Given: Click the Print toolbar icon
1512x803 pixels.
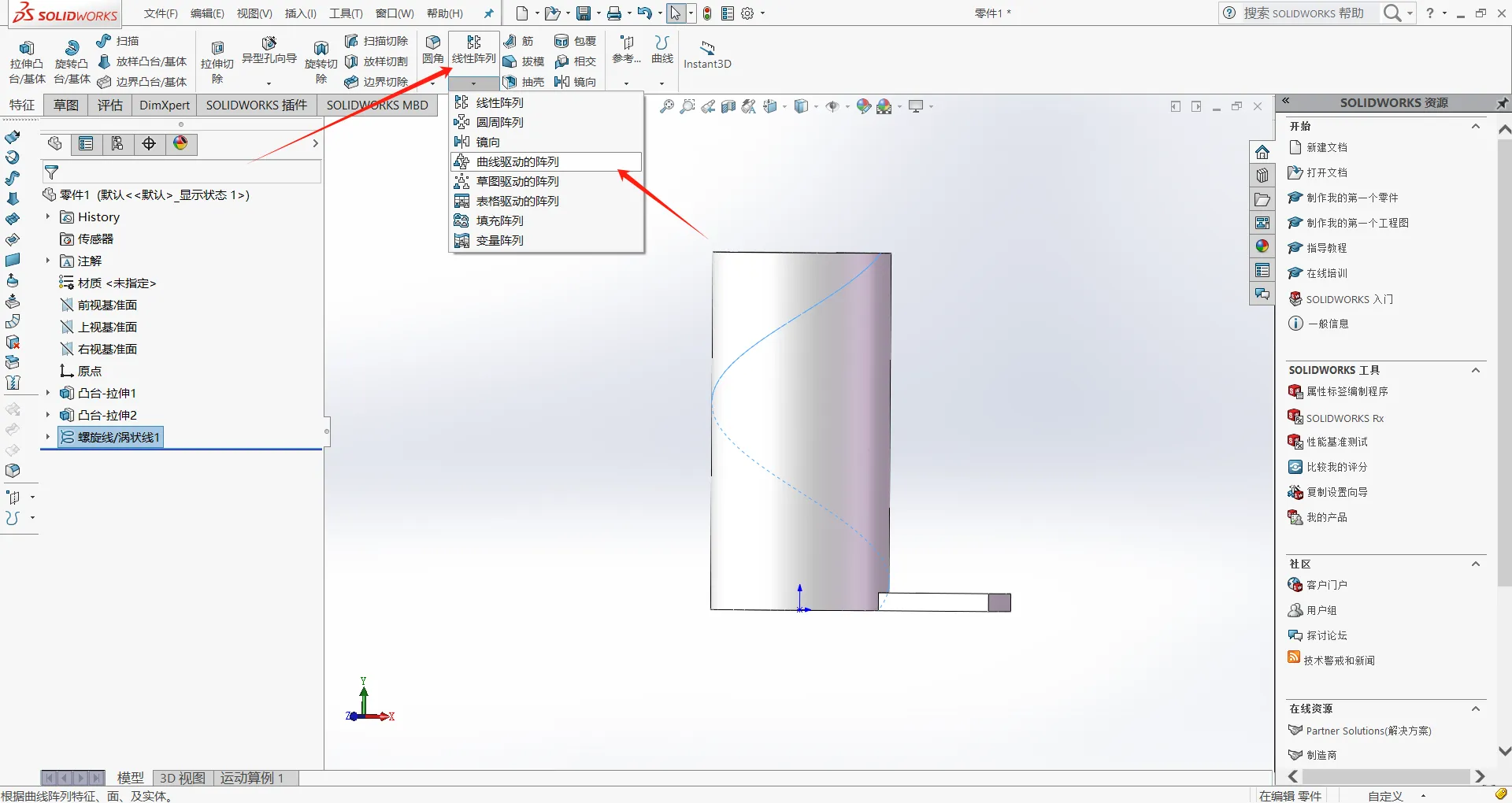Looking at the screenshot, I should point(614,13).
